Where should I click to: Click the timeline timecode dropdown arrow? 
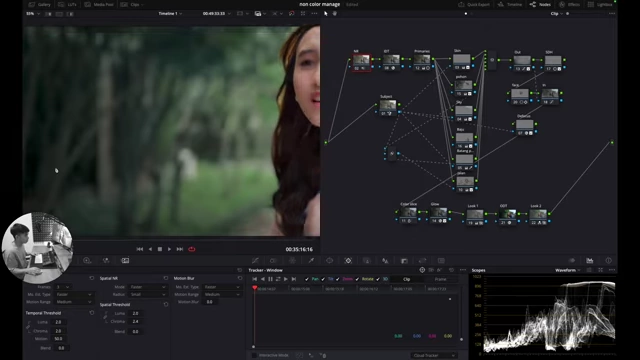click(229, 13)
